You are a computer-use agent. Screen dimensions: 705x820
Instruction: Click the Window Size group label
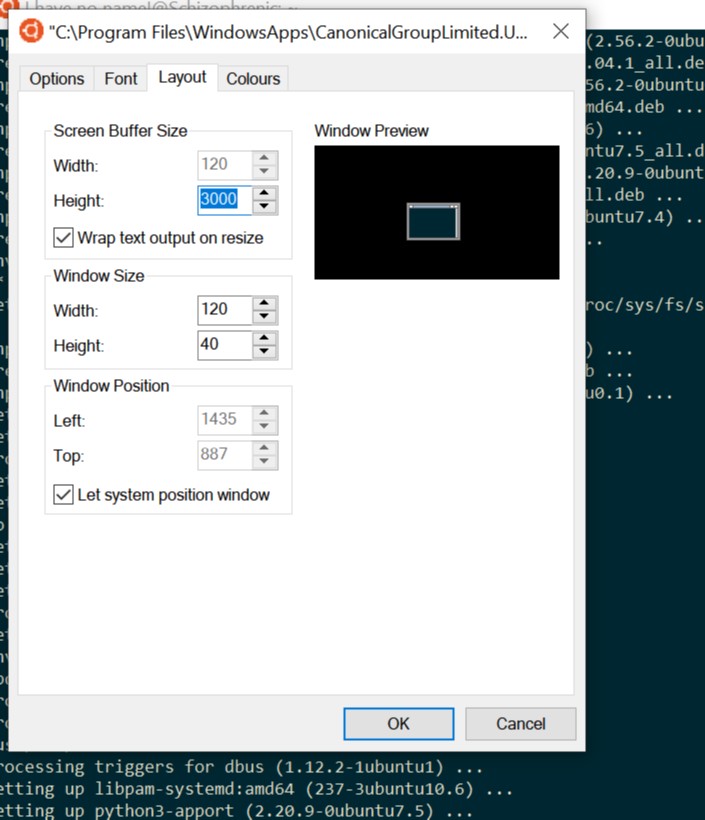click(x=99, y=276)
